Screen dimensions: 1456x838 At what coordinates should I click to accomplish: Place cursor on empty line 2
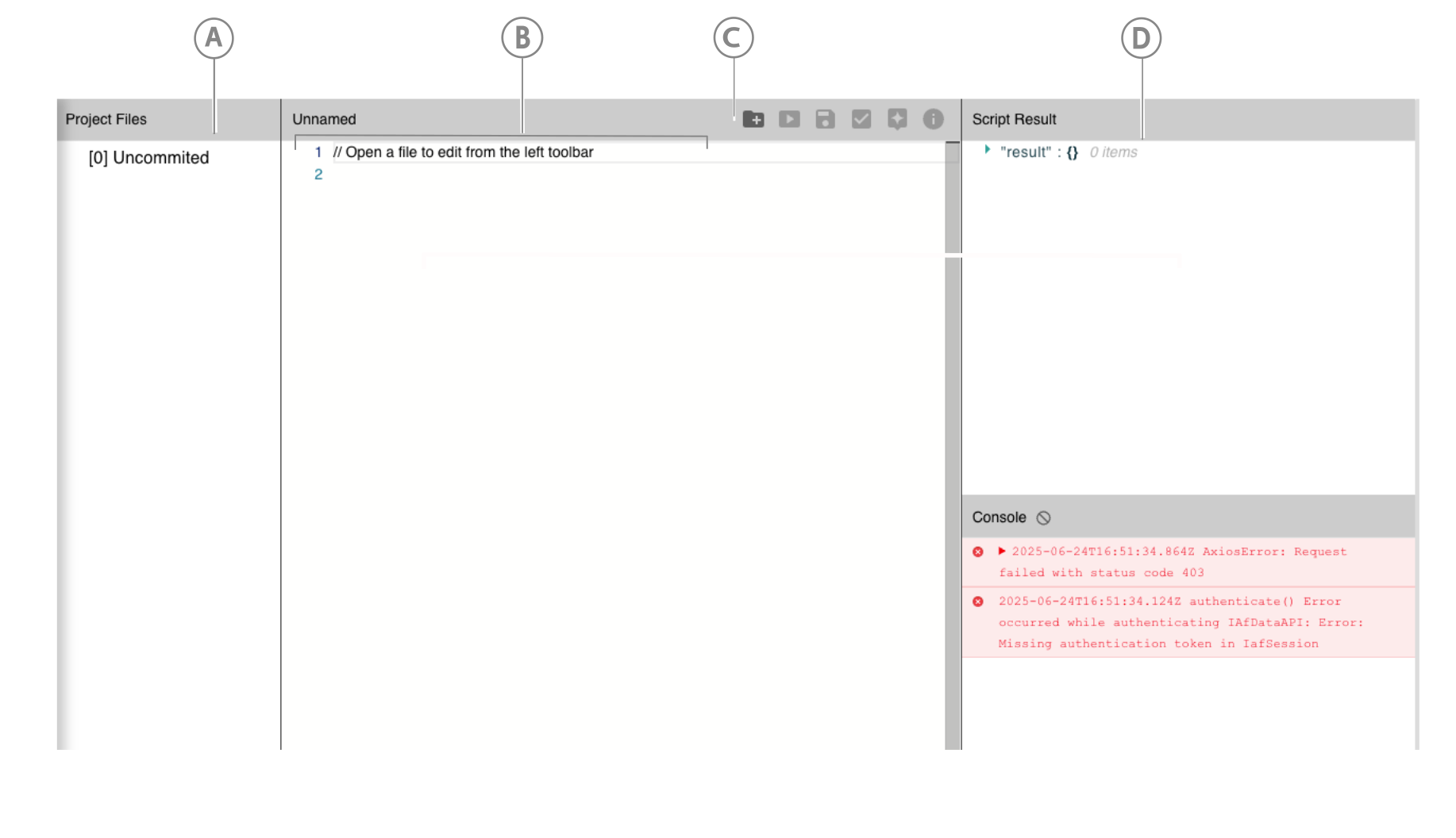pyautogui.click(x=476, y=175)
